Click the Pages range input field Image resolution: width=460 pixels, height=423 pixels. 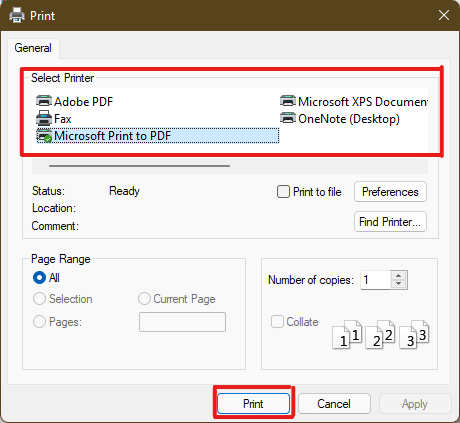click(182, 322)
